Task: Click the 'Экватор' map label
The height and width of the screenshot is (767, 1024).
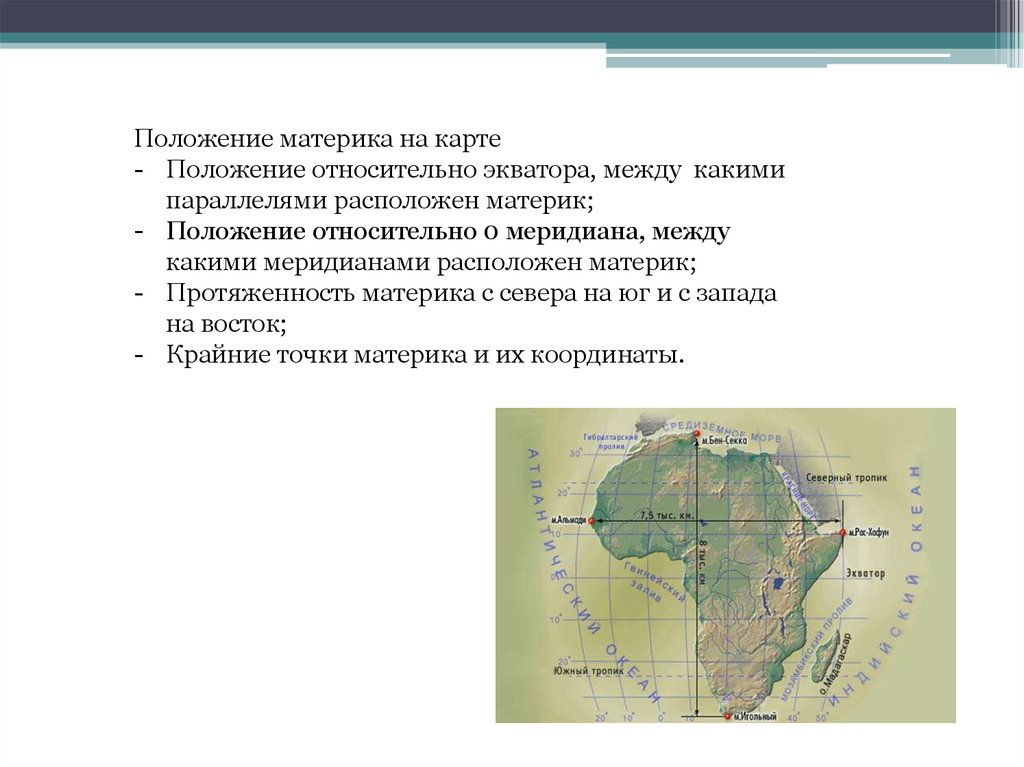Action: pos(866,573)
